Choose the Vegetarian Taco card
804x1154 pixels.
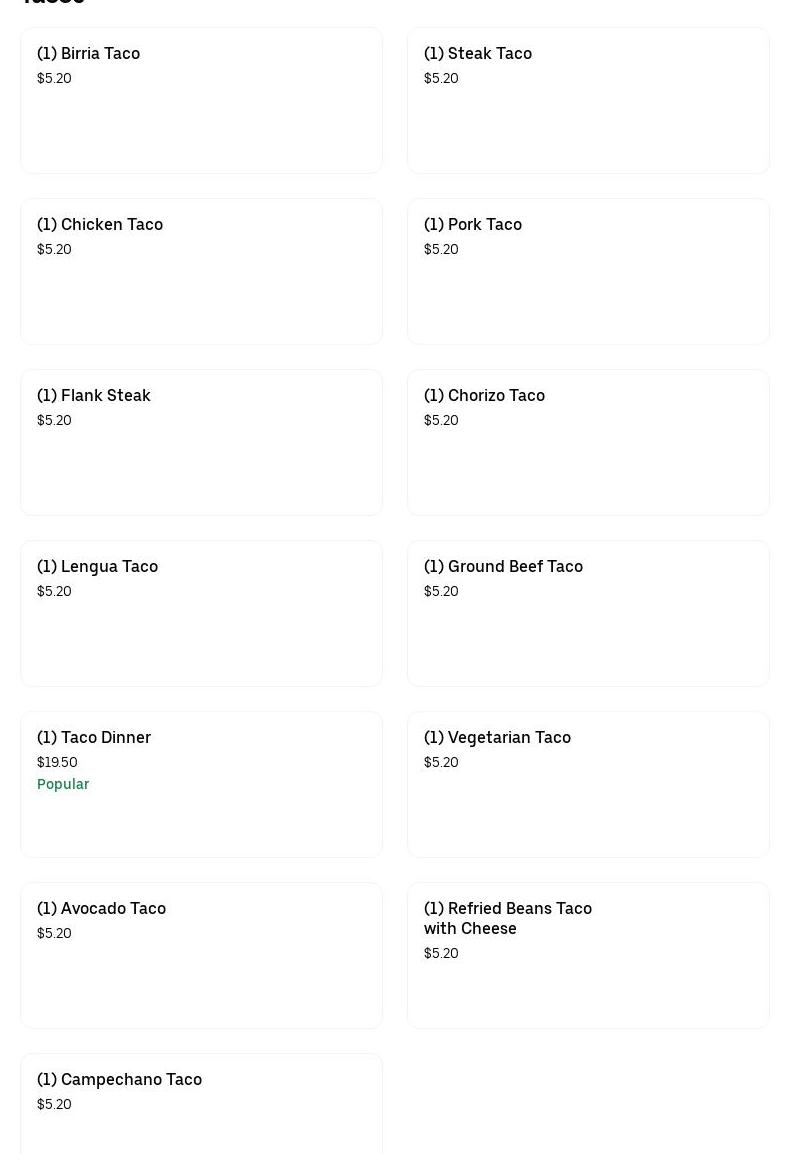point(588,784)
